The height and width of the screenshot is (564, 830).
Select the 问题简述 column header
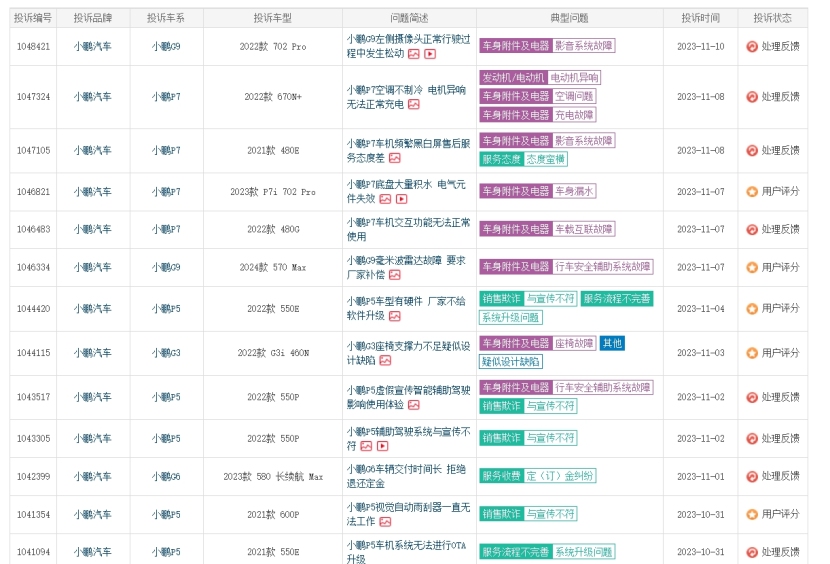(x=409, y=18)
